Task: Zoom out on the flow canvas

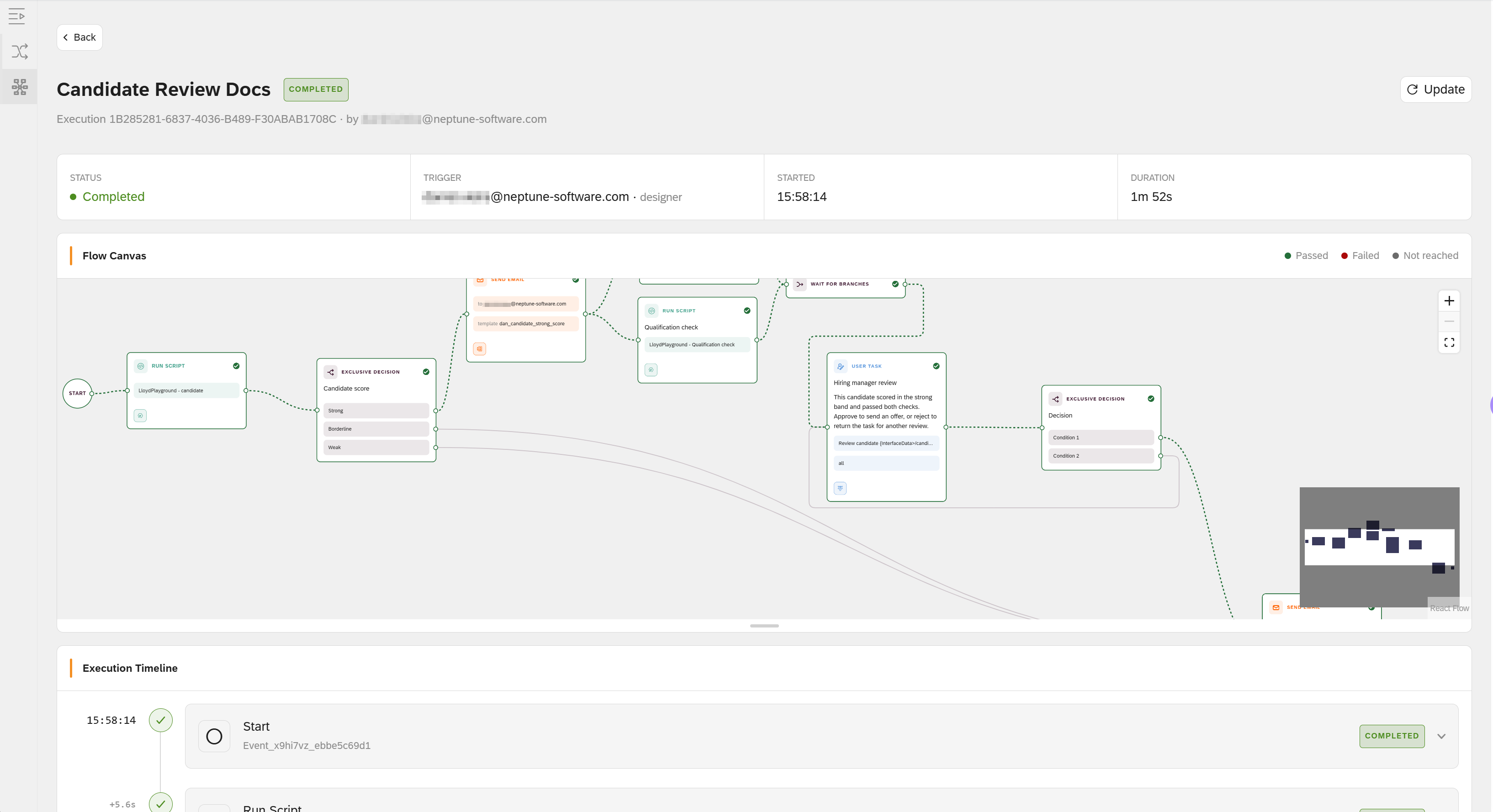Action: click(1449, 322)
